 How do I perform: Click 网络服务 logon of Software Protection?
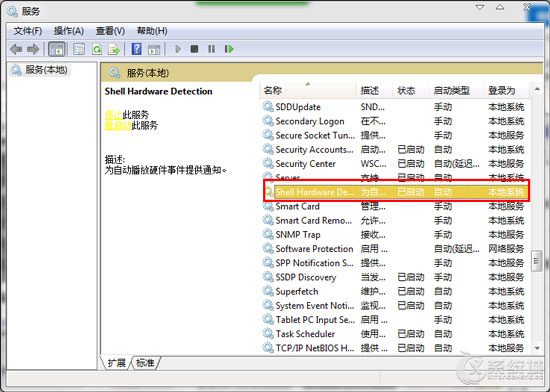[x=506, y=249]
